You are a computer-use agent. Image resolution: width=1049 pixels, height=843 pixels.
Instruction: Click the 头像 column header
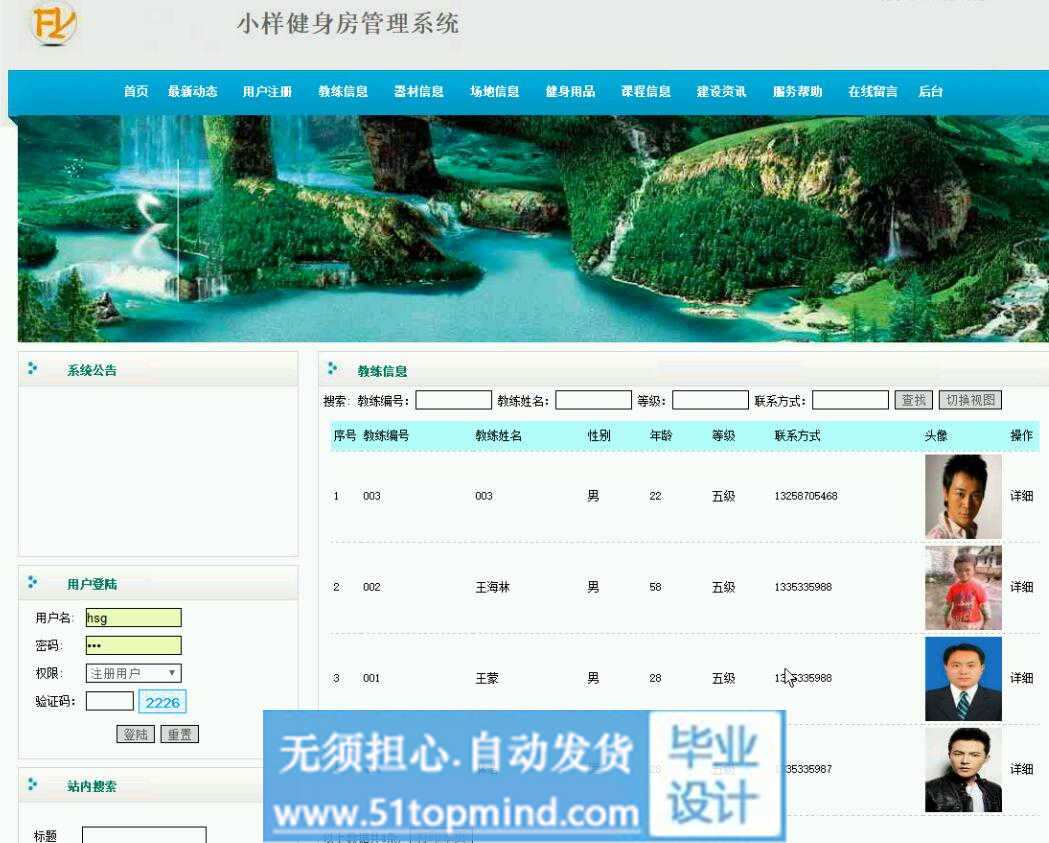[x=936, y=436]
